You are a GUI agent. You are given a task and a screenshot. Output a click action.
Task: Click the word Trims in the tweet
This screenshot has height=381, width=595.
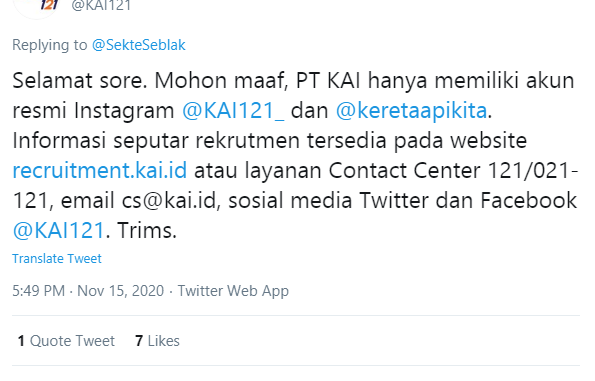coord(145,230)
